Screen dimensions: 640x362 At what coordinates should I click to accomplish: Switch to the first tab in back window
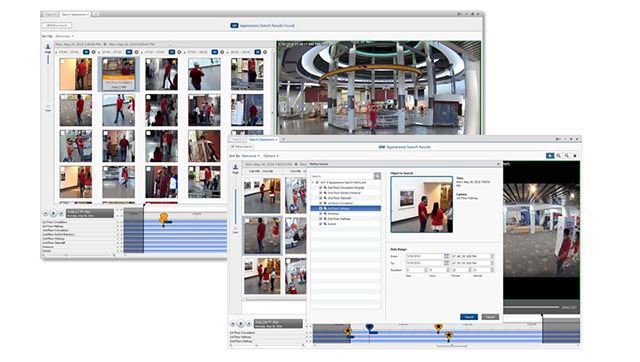click(x=50, y=14)
